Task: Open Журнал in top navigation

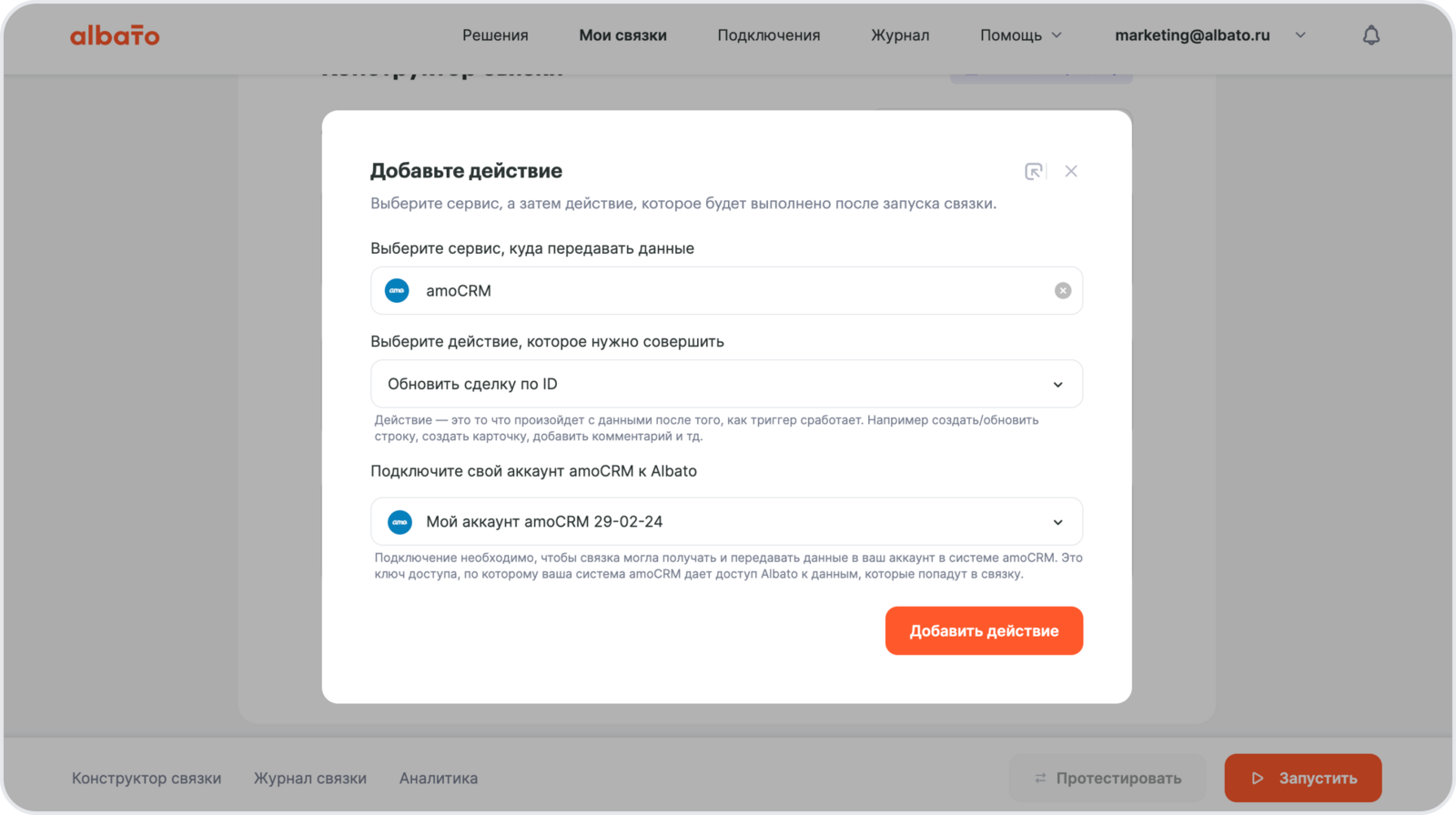Action: [x=900, y=35]
